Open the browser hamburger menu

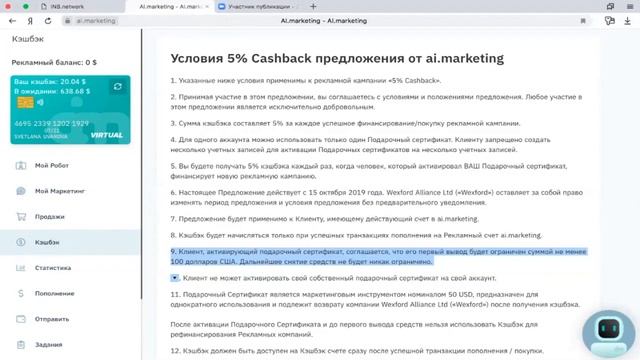(630, 7)
